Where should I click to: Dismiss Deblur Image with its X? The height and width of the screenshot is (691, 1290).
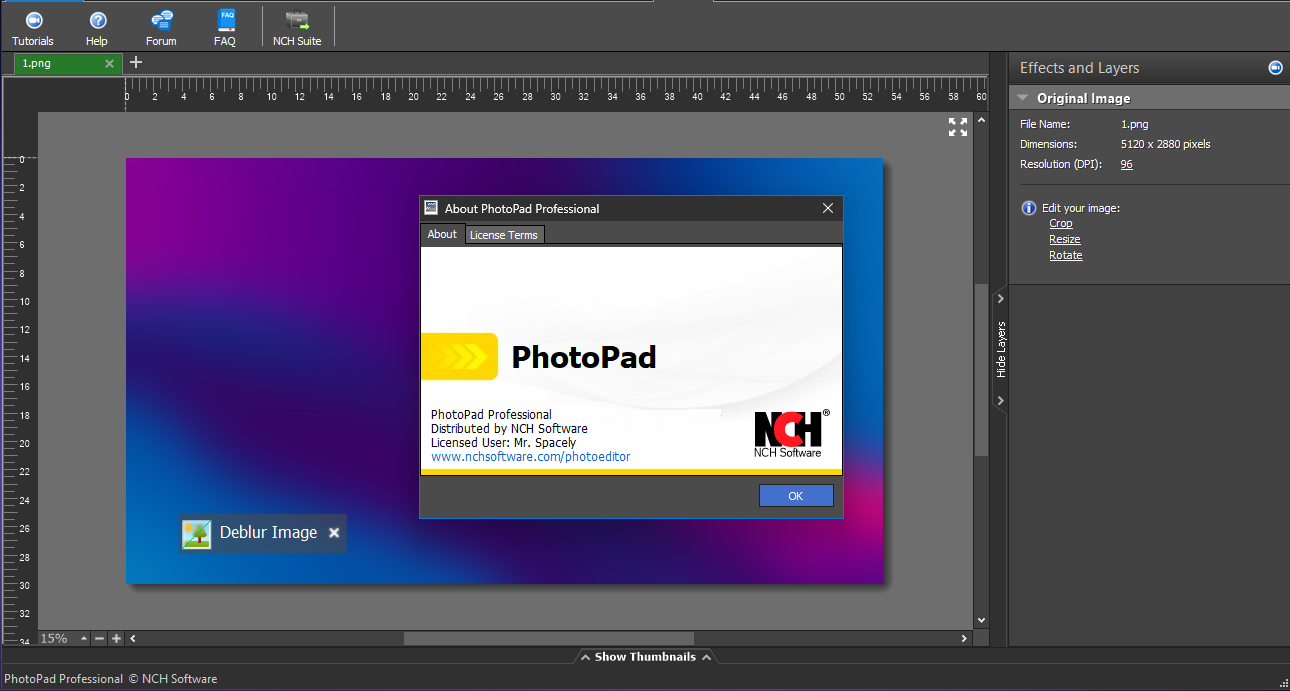334,533
